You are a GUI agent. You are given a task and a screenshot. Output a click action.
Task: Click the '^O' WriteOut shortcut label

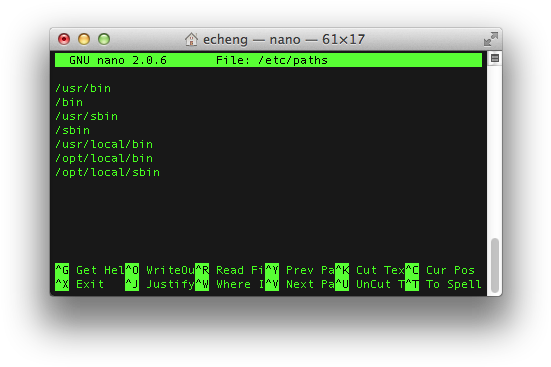click(132, 270)
